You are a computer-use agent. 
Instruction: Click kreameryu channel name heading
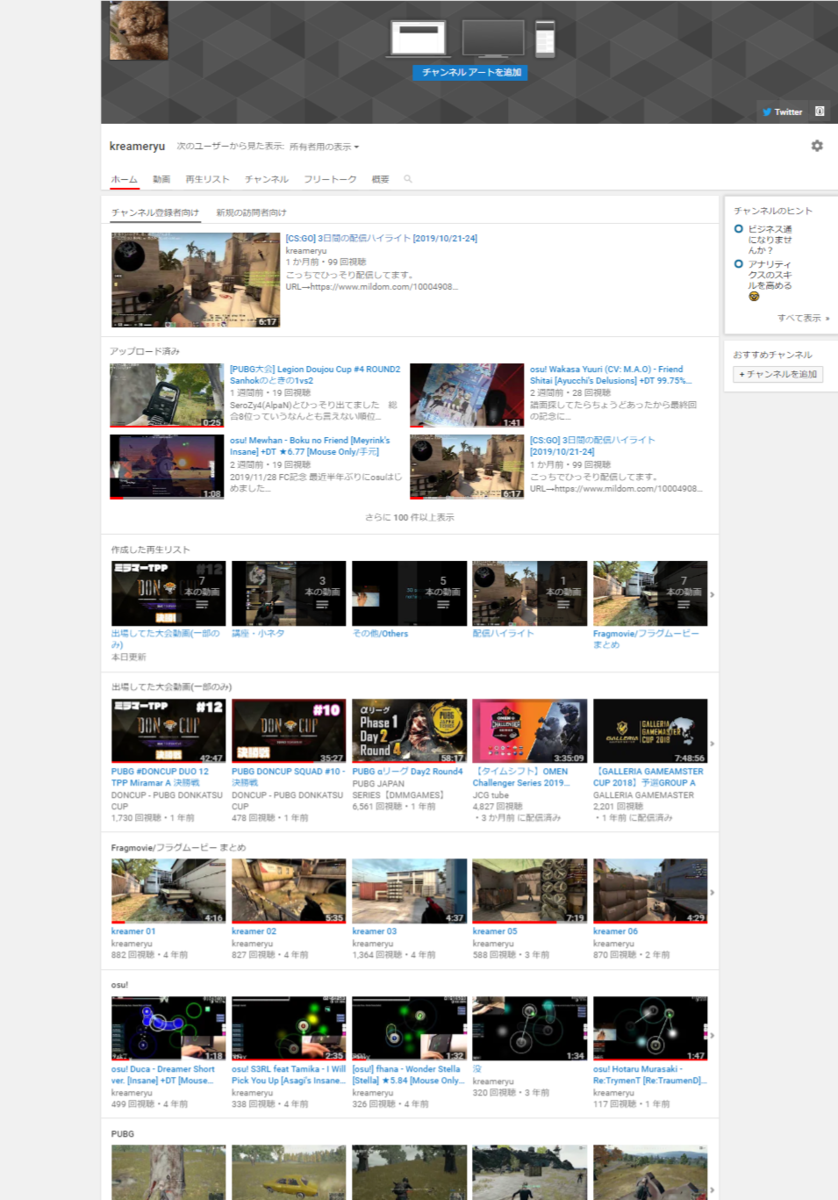click(x=137, y=146)
